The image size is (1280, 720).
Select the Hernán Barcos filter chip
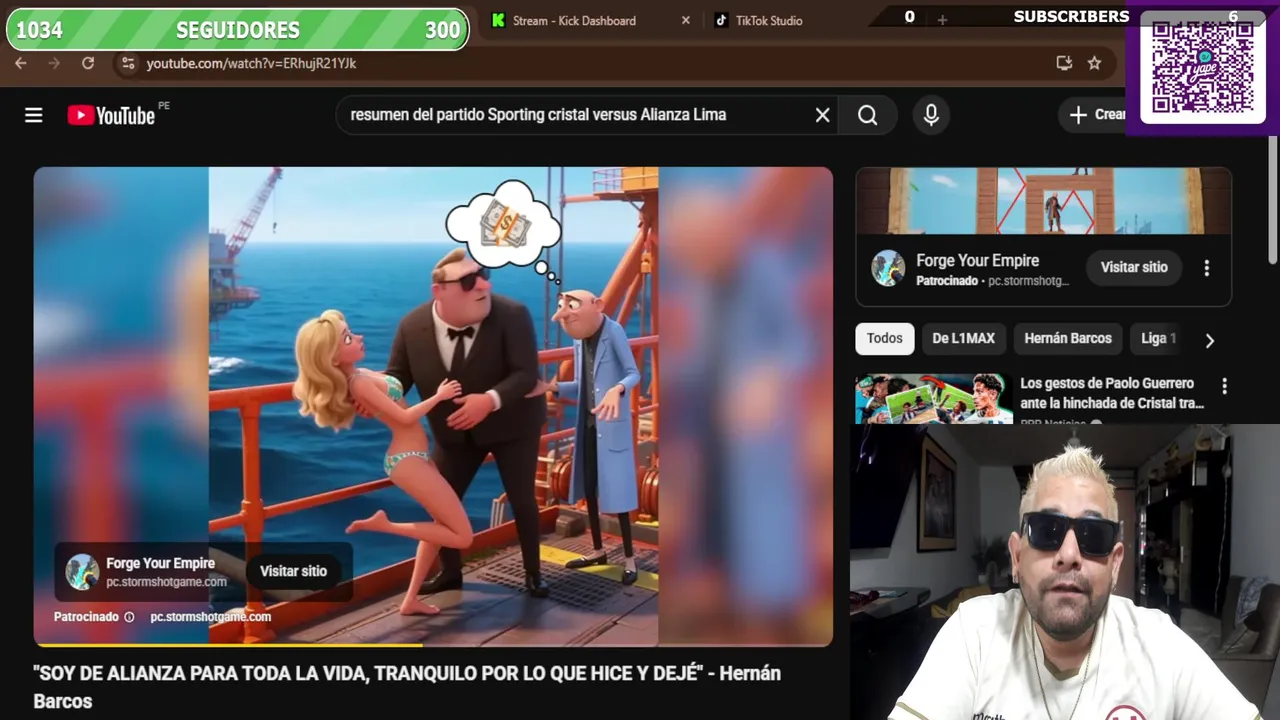click(1068, 338)
